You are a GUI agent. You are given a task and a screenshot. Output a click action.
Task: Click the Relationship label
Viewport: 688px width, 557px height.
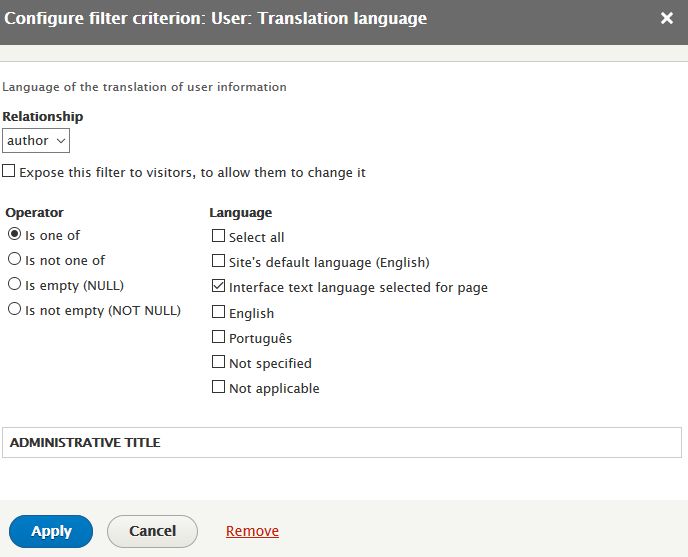tap(43, 116)
